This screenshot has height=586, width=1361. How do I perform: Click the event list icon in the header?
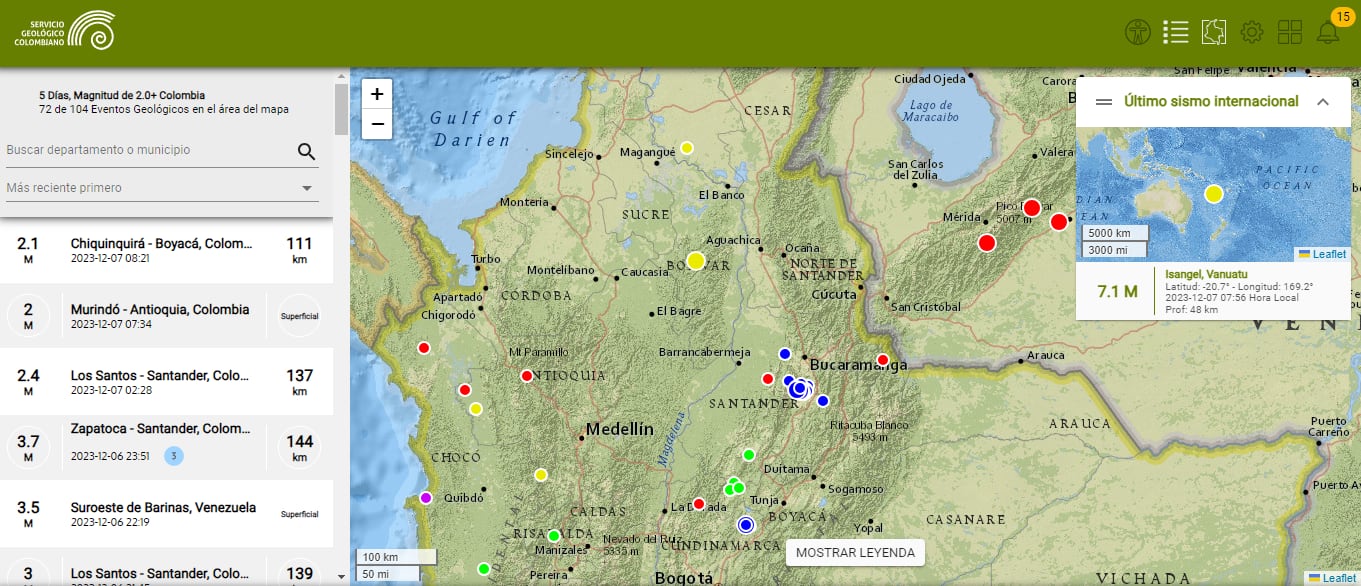pos(1175,31)
